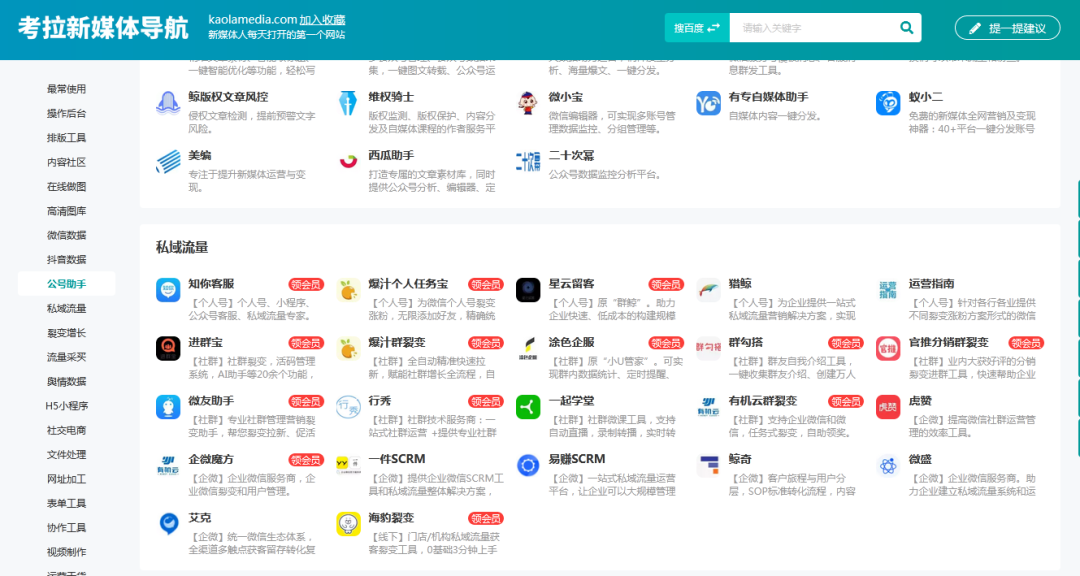Click the 行秀 circular icon
1080x576 pixels.
coord(348,407)
